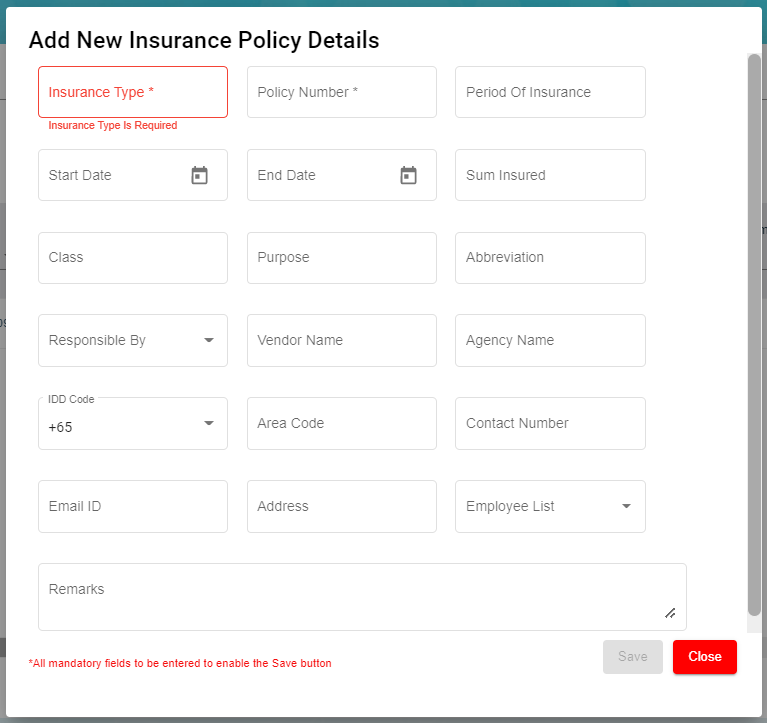Click the Contact Number field
This screenshot has height=723, width=767.
tap(550, 424)
